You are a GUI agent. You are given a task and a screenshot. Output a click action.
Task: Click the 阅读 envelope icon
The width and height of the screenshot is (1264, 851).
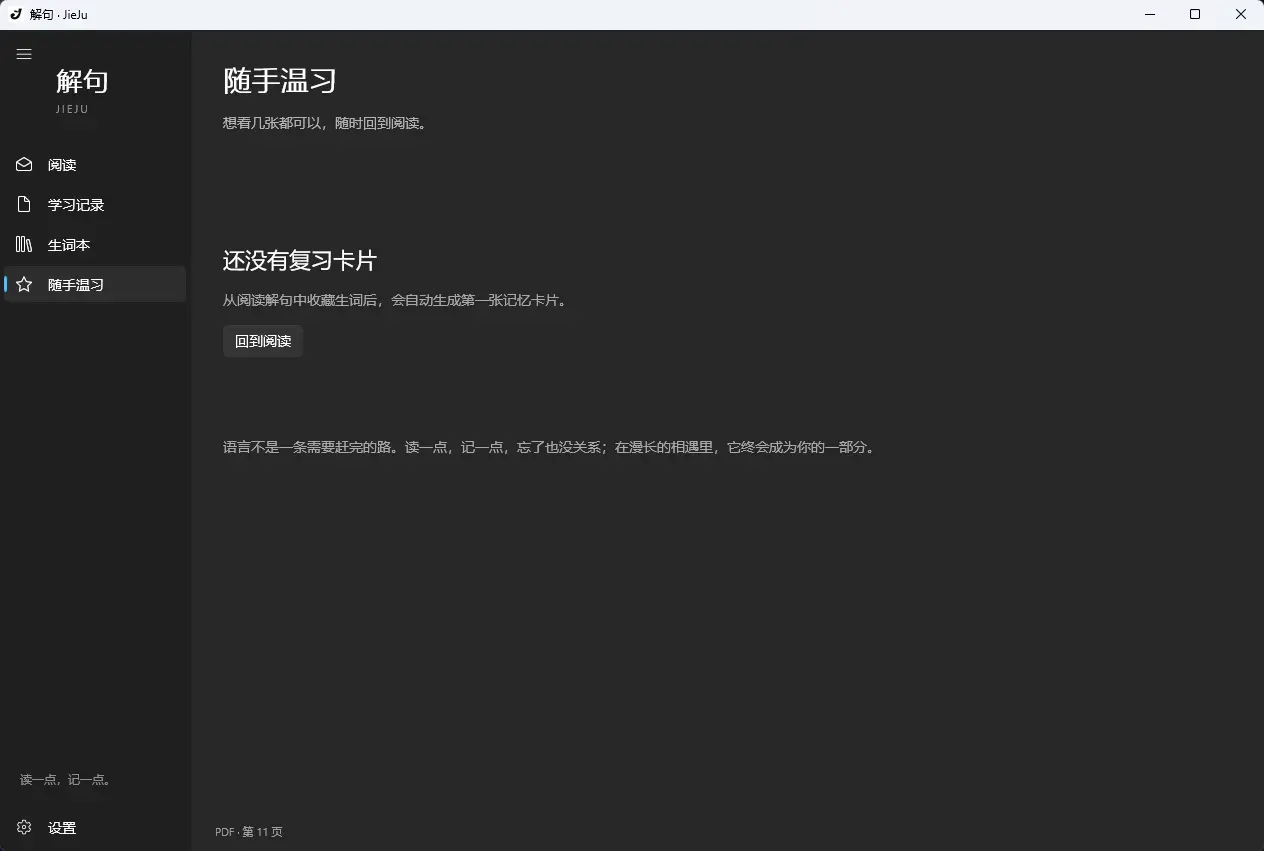point(24,164)
